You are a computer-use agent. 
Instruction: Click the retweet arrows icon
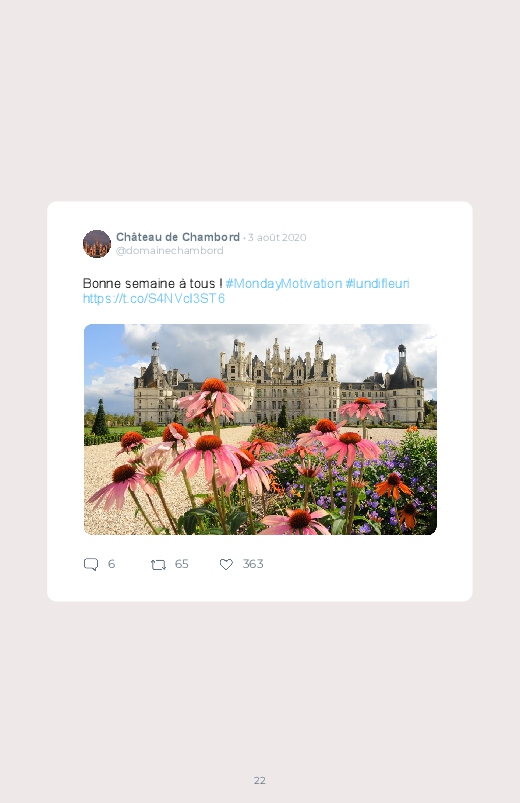tap(158, 565)
